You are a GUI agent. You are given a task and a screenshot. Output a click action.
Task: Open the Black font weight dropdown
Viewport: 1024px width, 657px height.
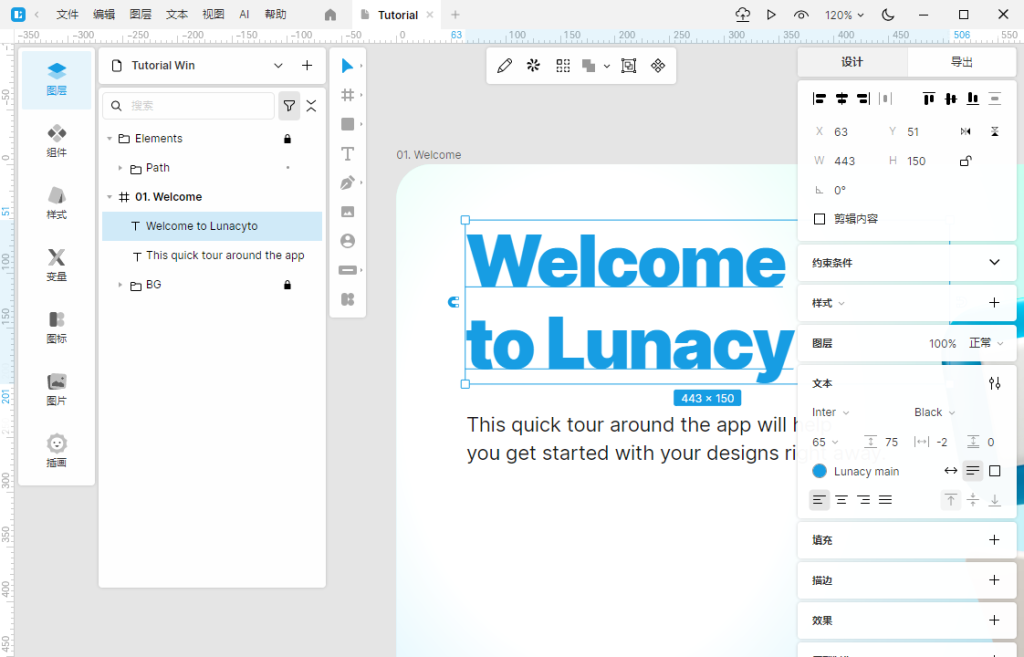tap(935, 412)
